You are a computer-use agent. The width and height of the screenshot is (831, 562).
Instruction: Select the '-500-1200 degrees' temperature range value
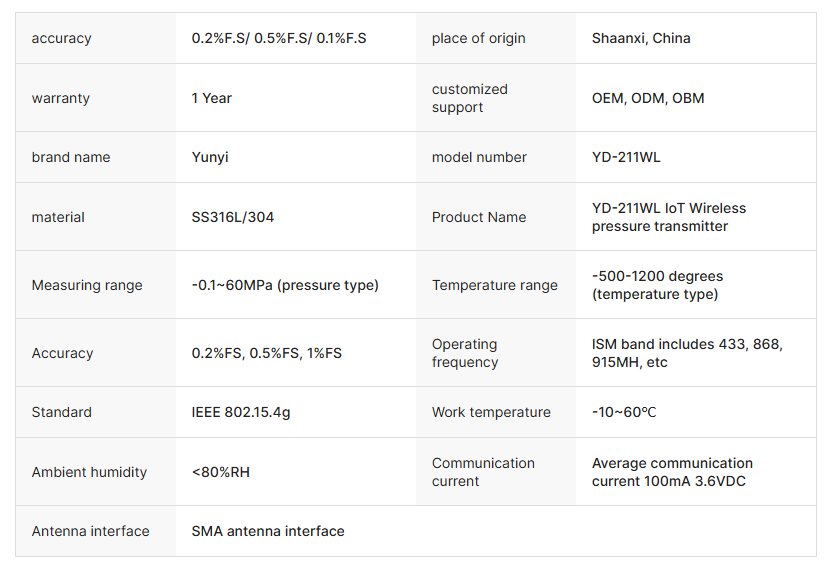[x=657, y=276]
